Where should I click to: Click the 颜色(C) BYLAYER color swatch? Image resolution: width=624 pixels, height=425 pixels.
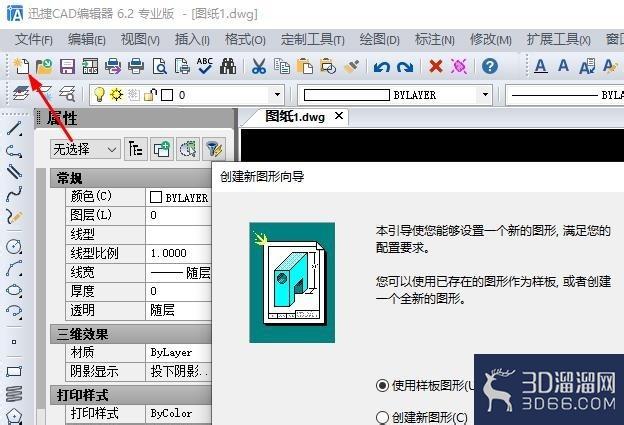[156, 197]
